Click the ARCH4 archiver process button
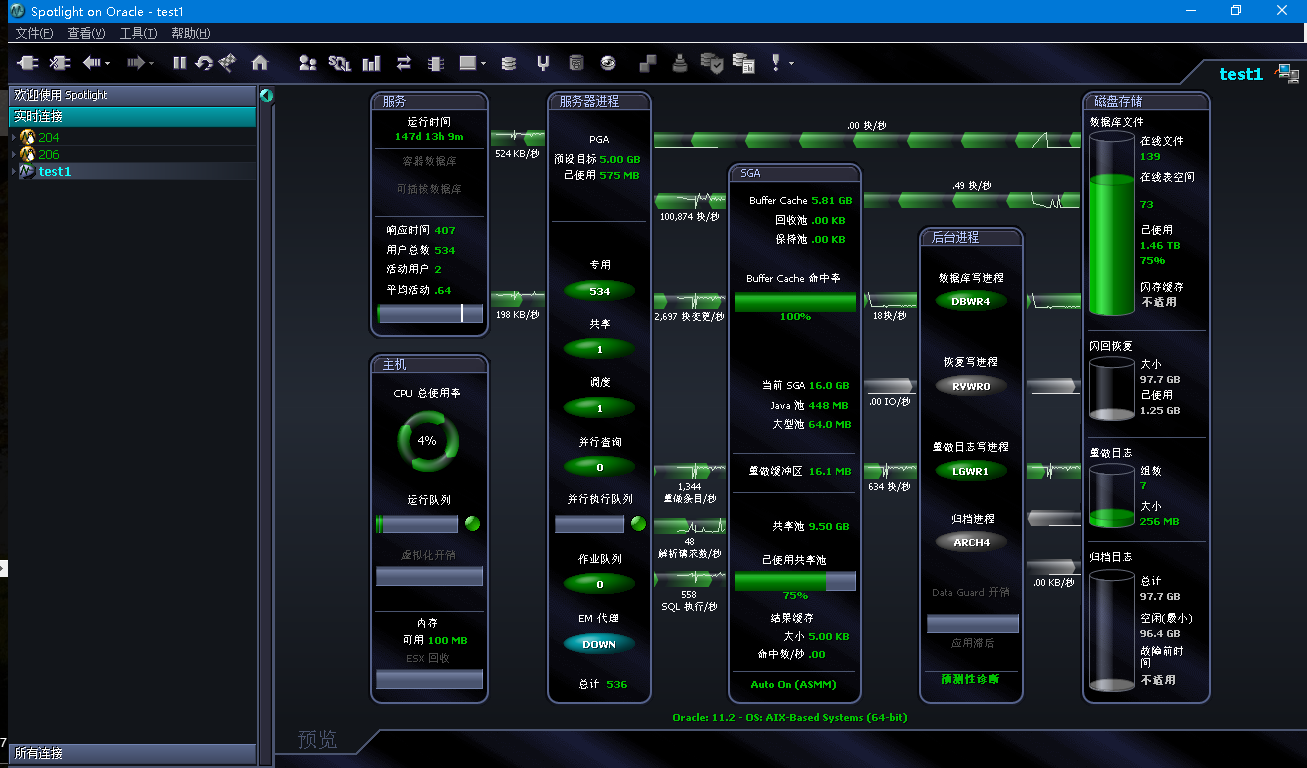 pos(971,542)
